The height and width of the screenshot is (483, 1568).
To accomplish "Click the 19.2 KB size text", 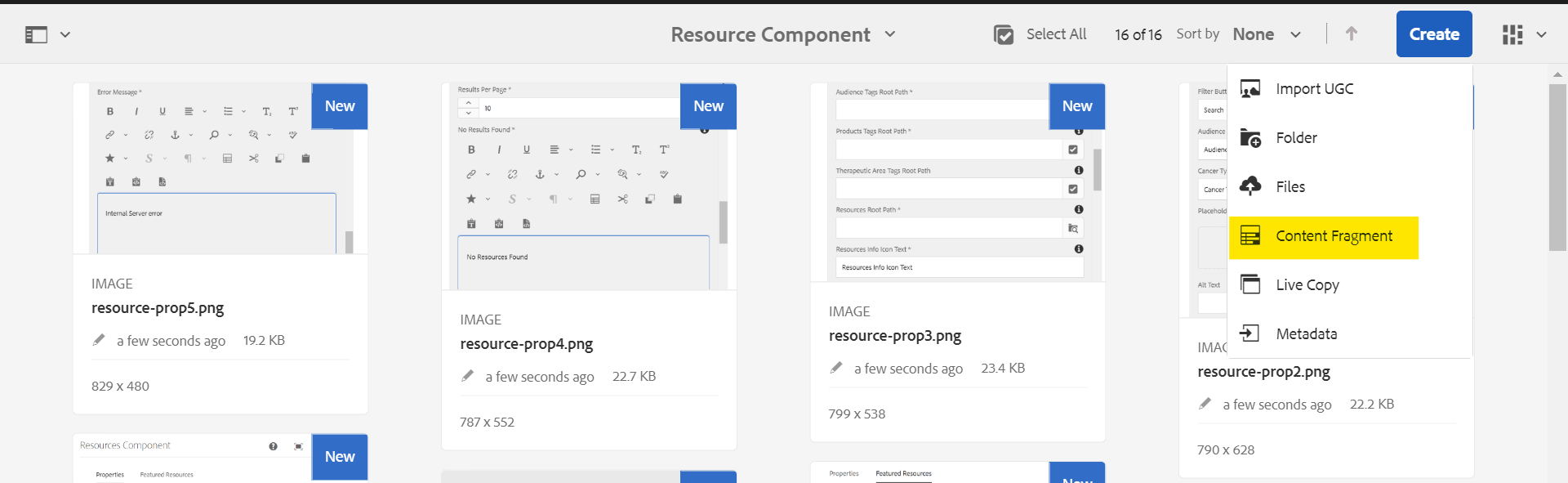I will 264,340.
